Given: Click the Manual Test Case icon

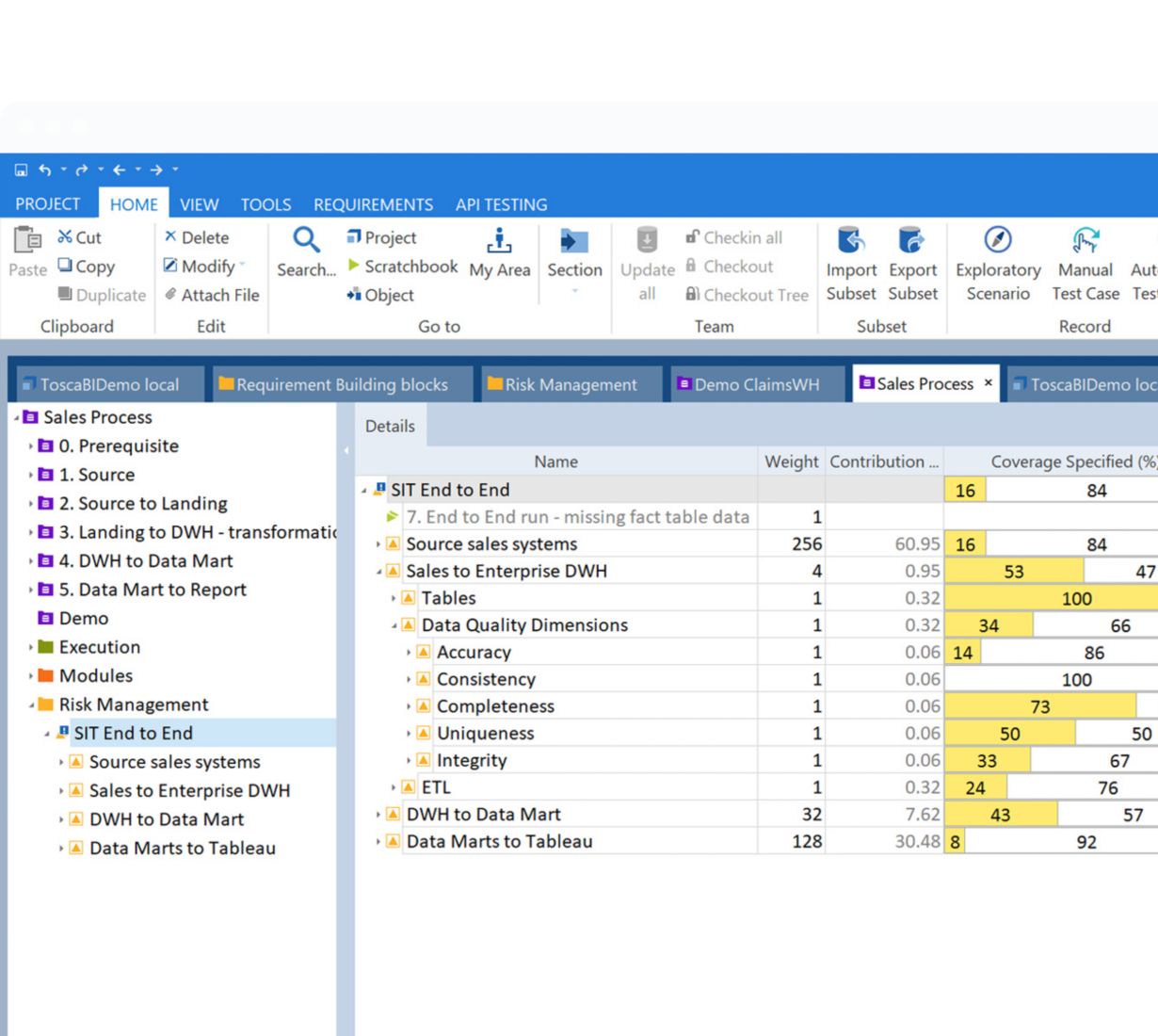Looking at the screenshot, I should click(x=1085, y=241).
